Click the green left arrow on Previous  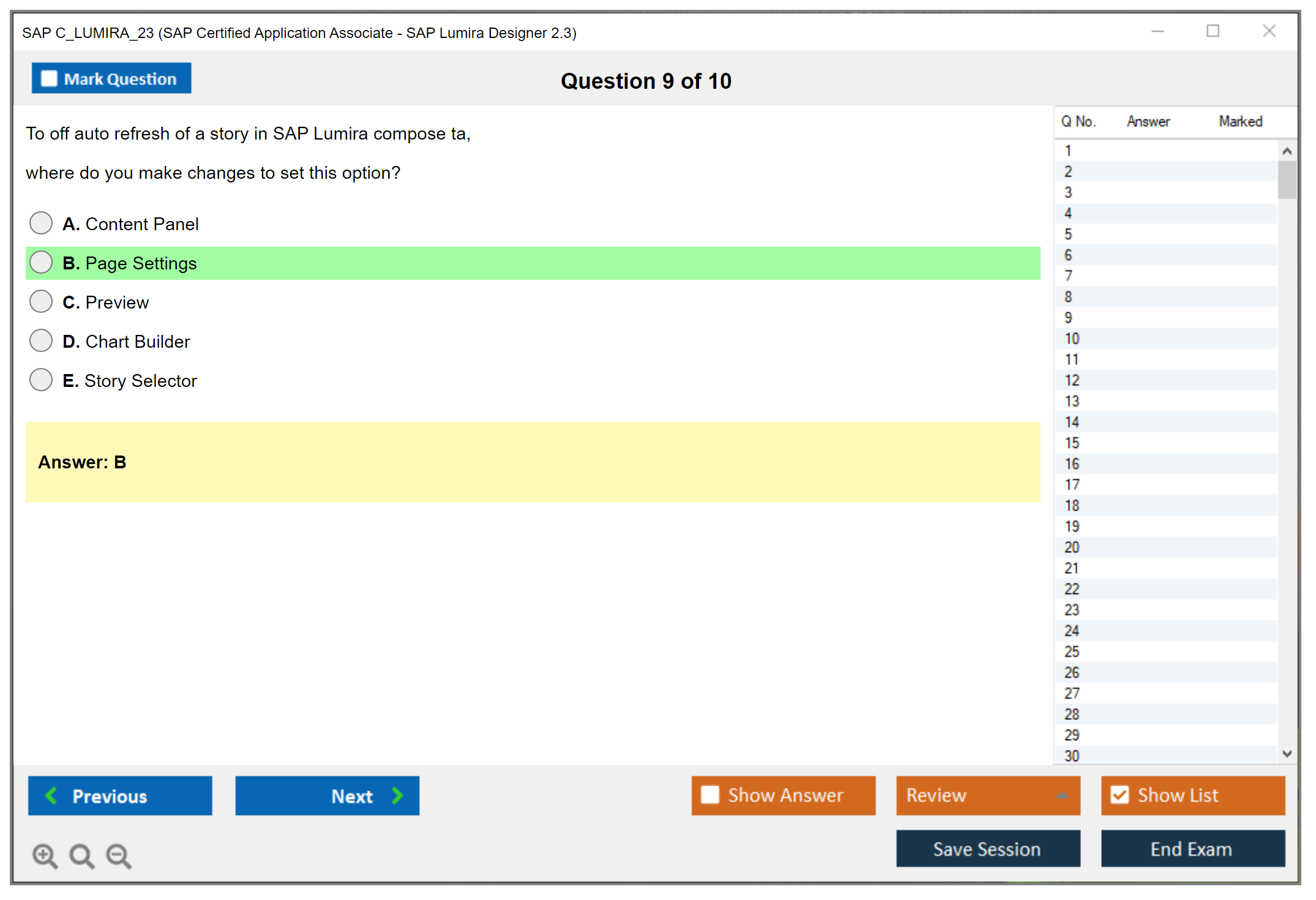[52, 795]
